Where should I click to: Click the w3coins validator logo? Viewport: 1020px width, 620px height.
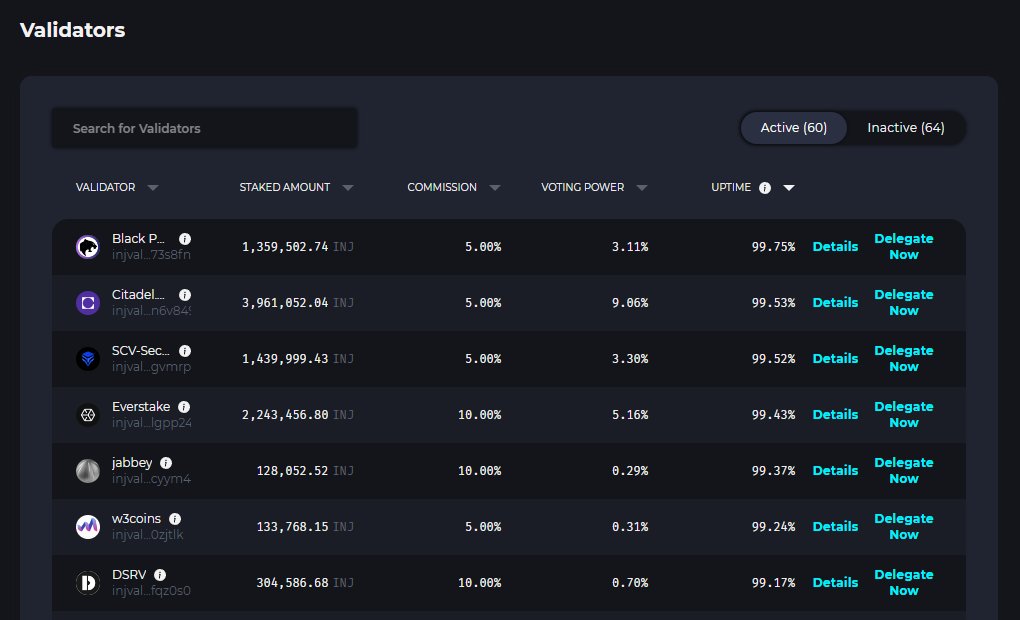pos(88,526)
